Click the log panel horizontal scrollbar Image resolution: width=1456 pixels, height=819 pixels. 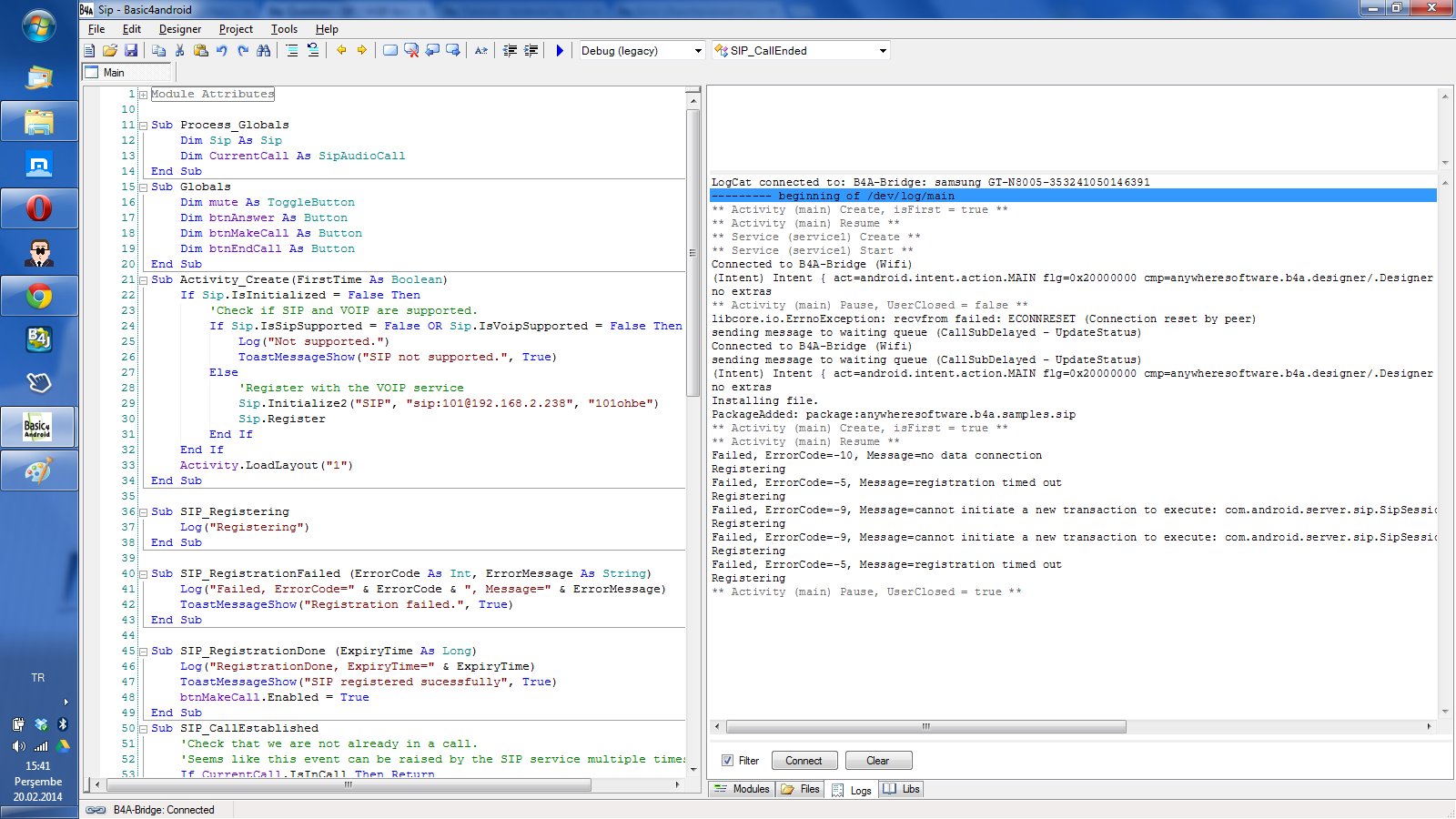click(x=925, y=726)
